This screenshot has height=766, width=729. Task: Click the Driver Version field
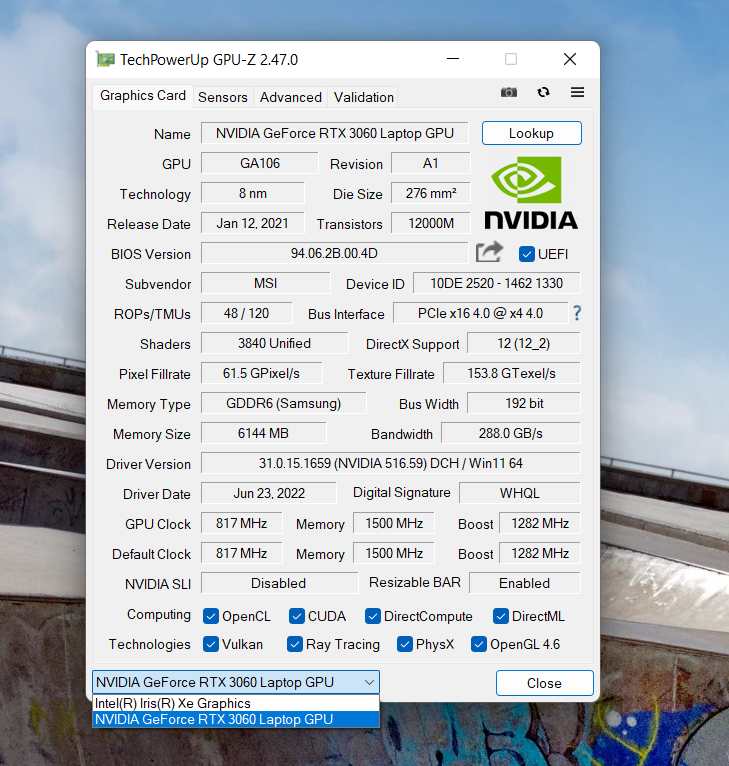click(391, 463)
